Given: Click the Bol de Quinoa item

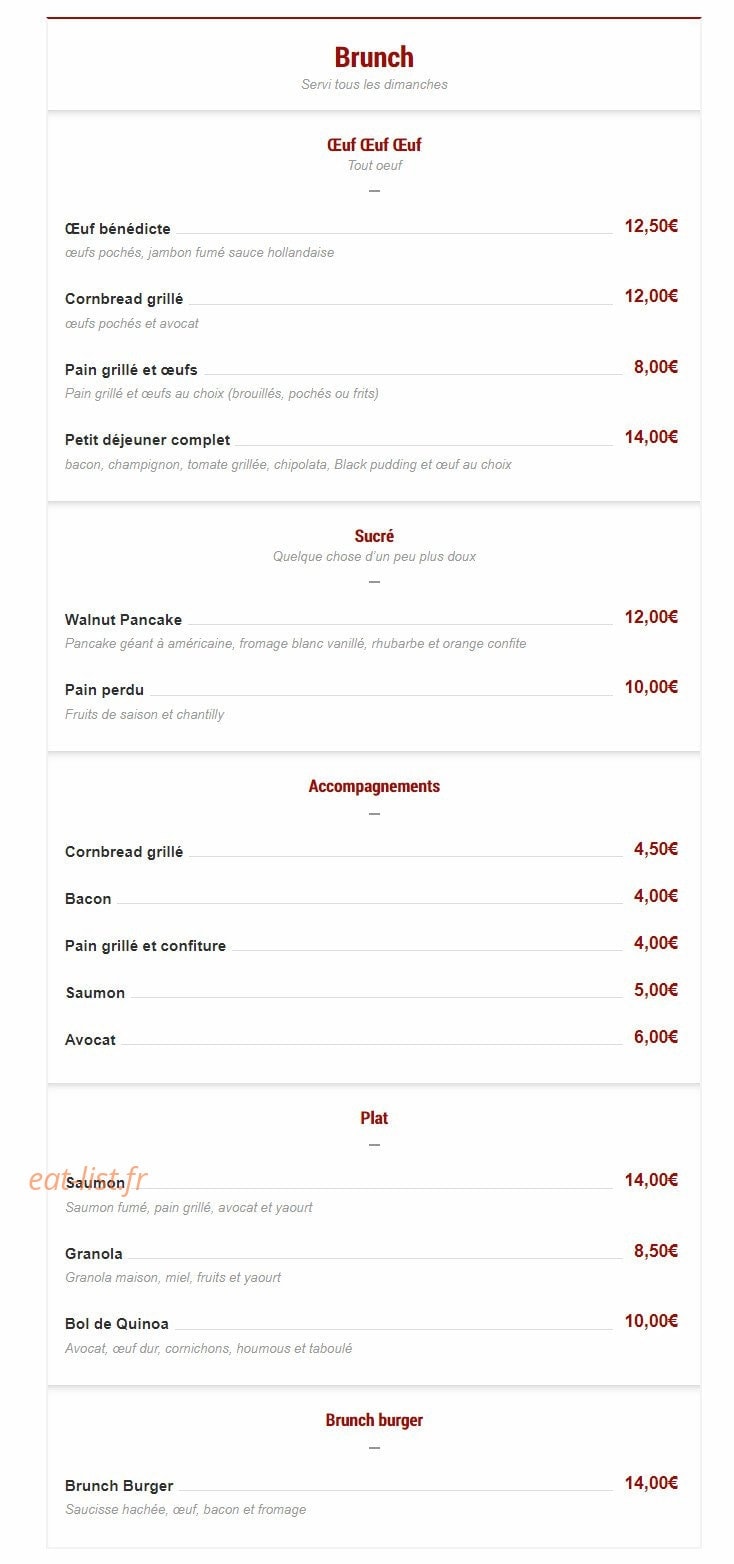Looking at the screenshot, I should tap(117, 1324).
